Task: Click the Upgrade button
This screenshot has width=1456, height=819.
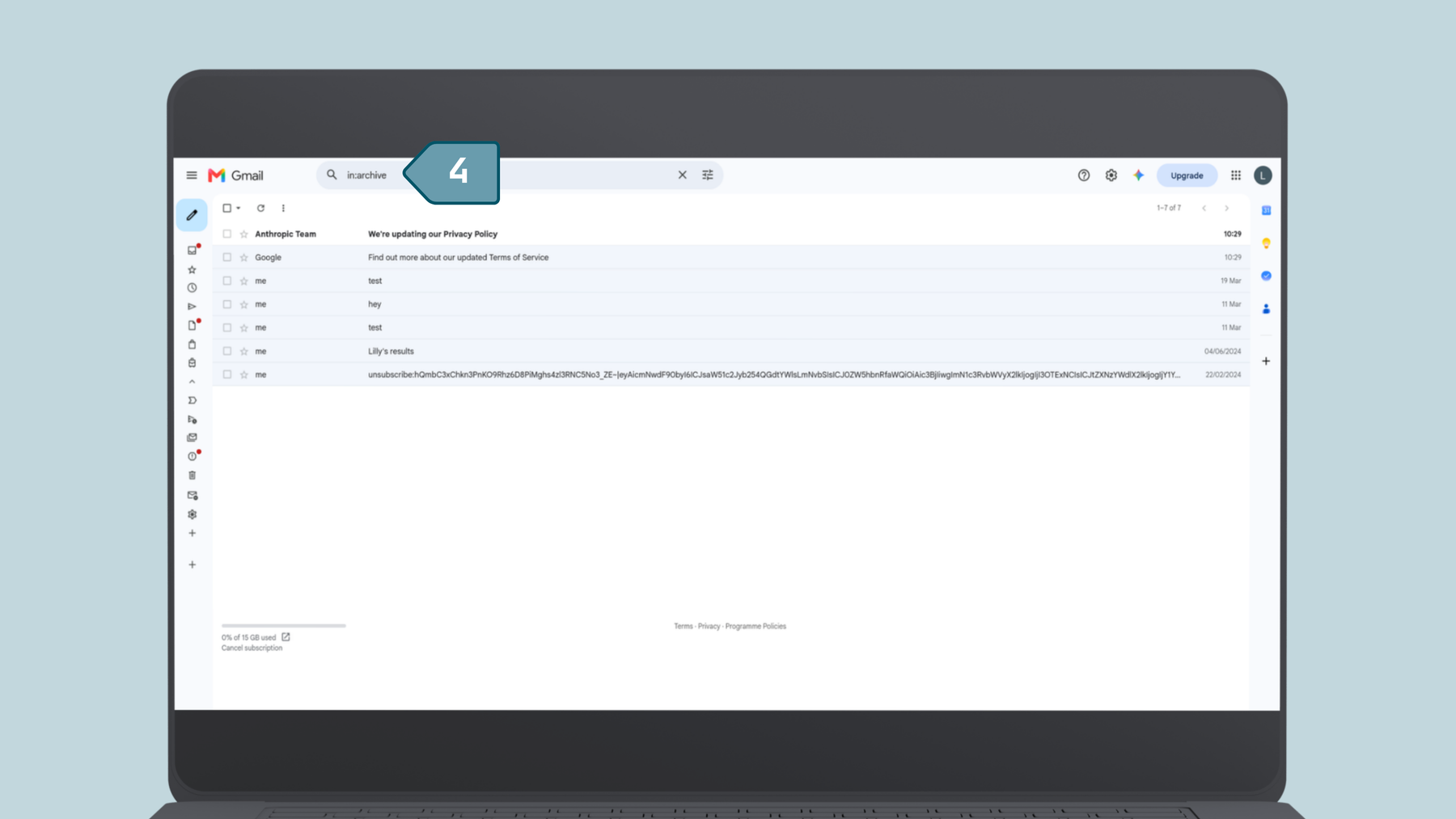Action: 1187,175
